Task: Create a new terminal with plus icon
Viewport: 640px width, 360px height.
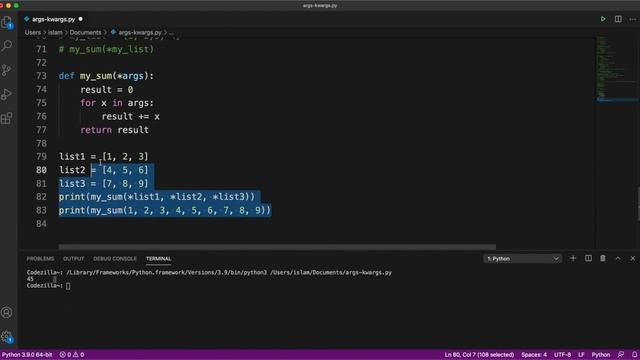Action: point(573,258)
